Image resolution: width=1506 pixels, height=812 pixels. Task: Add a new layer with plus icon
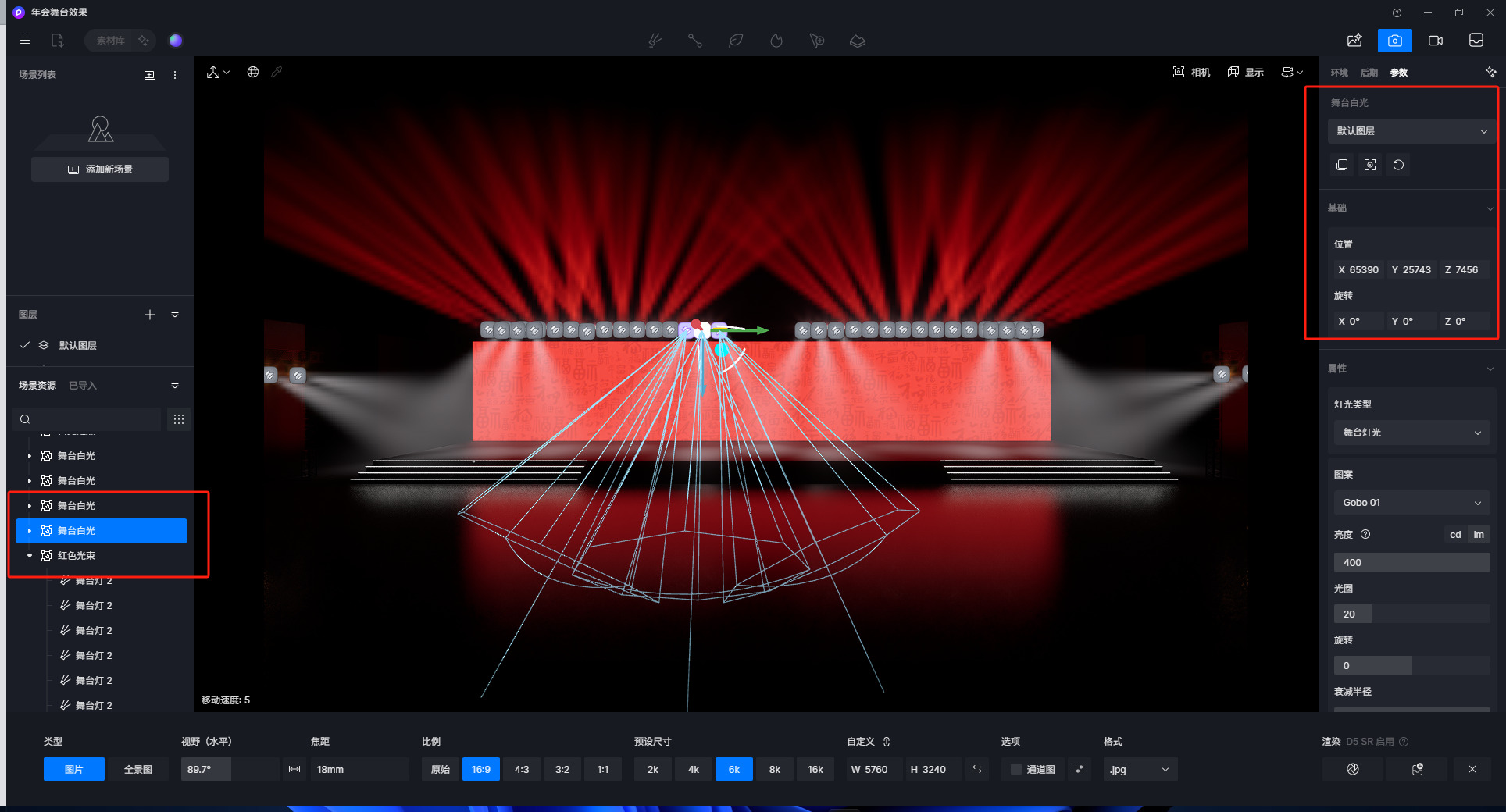click(x=150, y=315)
